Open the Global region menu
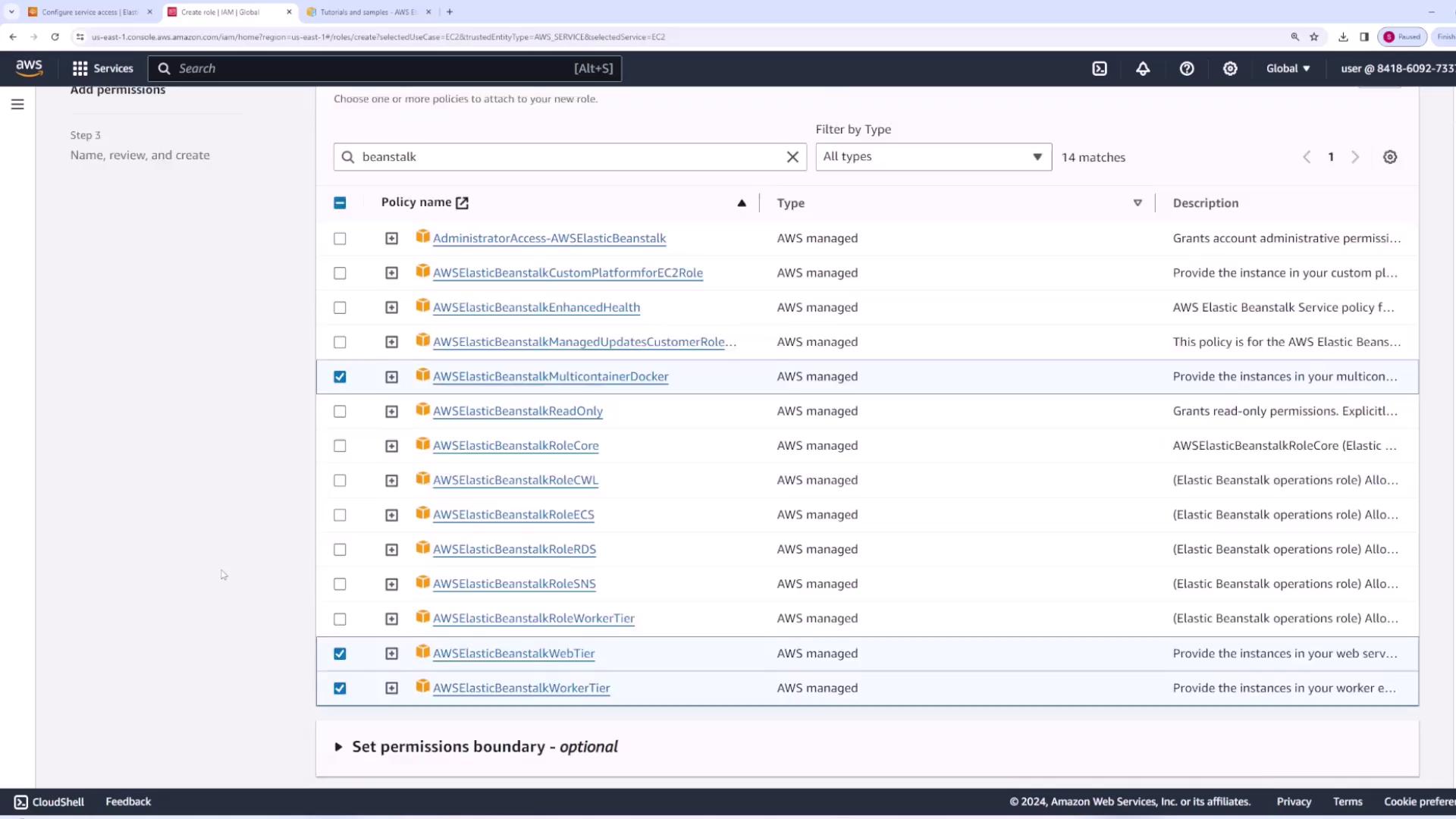The width and height of the screenshot is (1456, 819). pyautogui.click(x=1288, y=68)
